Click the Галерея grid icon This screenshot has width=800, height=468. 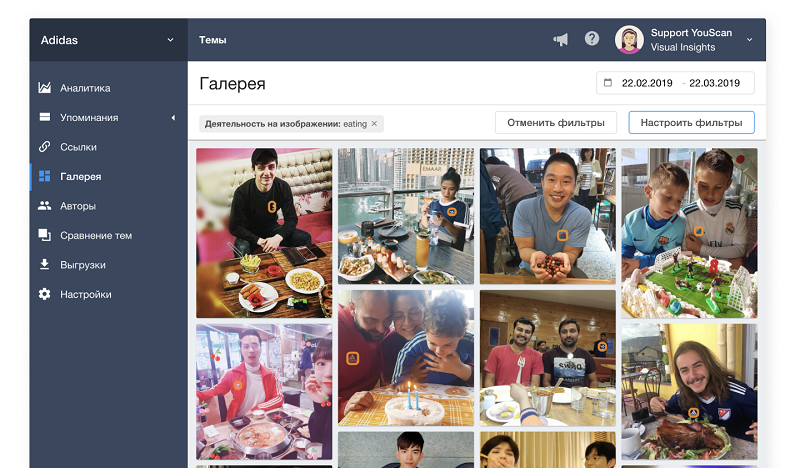[x=44, y=176]
